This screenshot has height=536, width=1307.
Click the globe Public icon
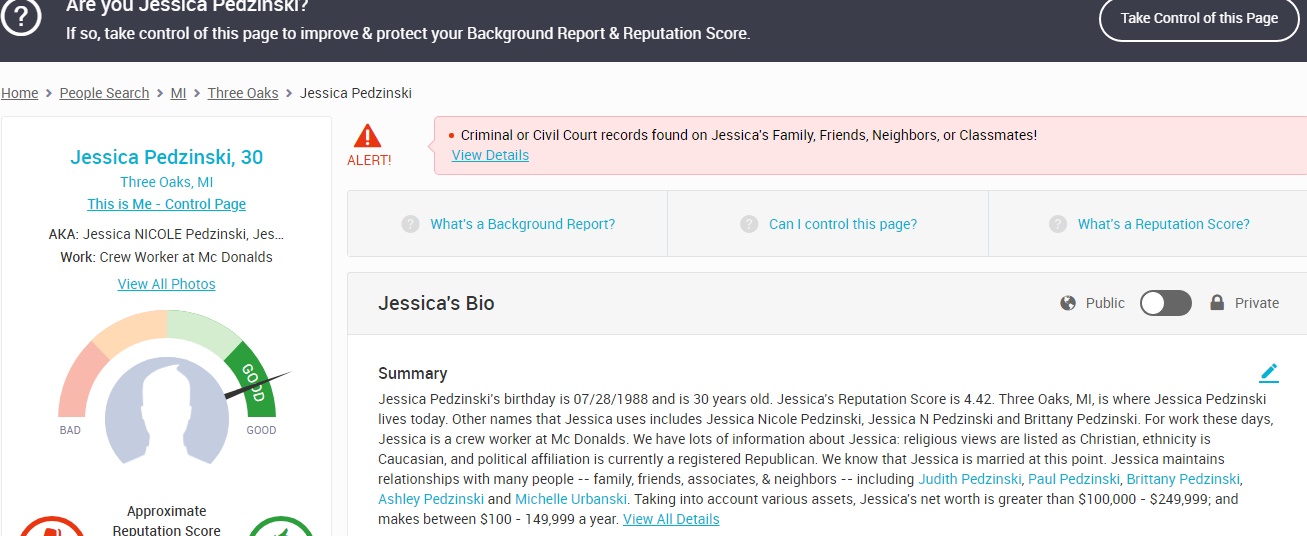click(1068, 303)
